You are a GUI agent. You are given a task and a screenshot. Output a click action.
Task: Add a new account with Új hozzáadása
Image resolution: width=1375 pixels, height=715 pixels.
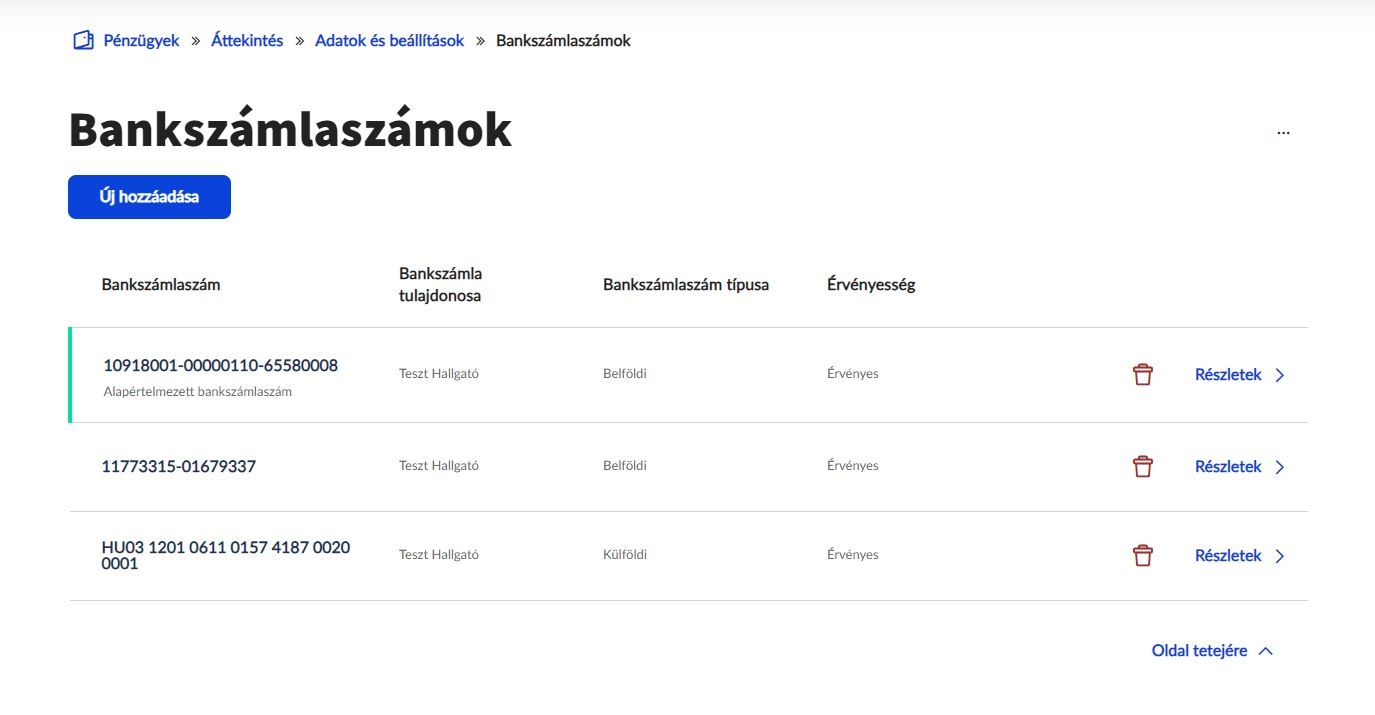click(x=149, y=197)
